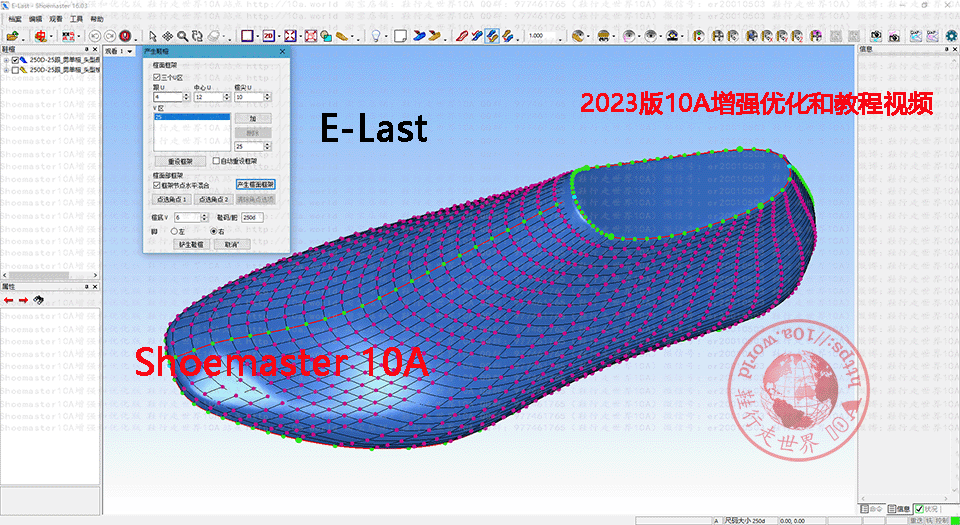The height and width of the screenshot is (525, 960).
Task: Select the 左 foot radio button
Action: (174, 231)
